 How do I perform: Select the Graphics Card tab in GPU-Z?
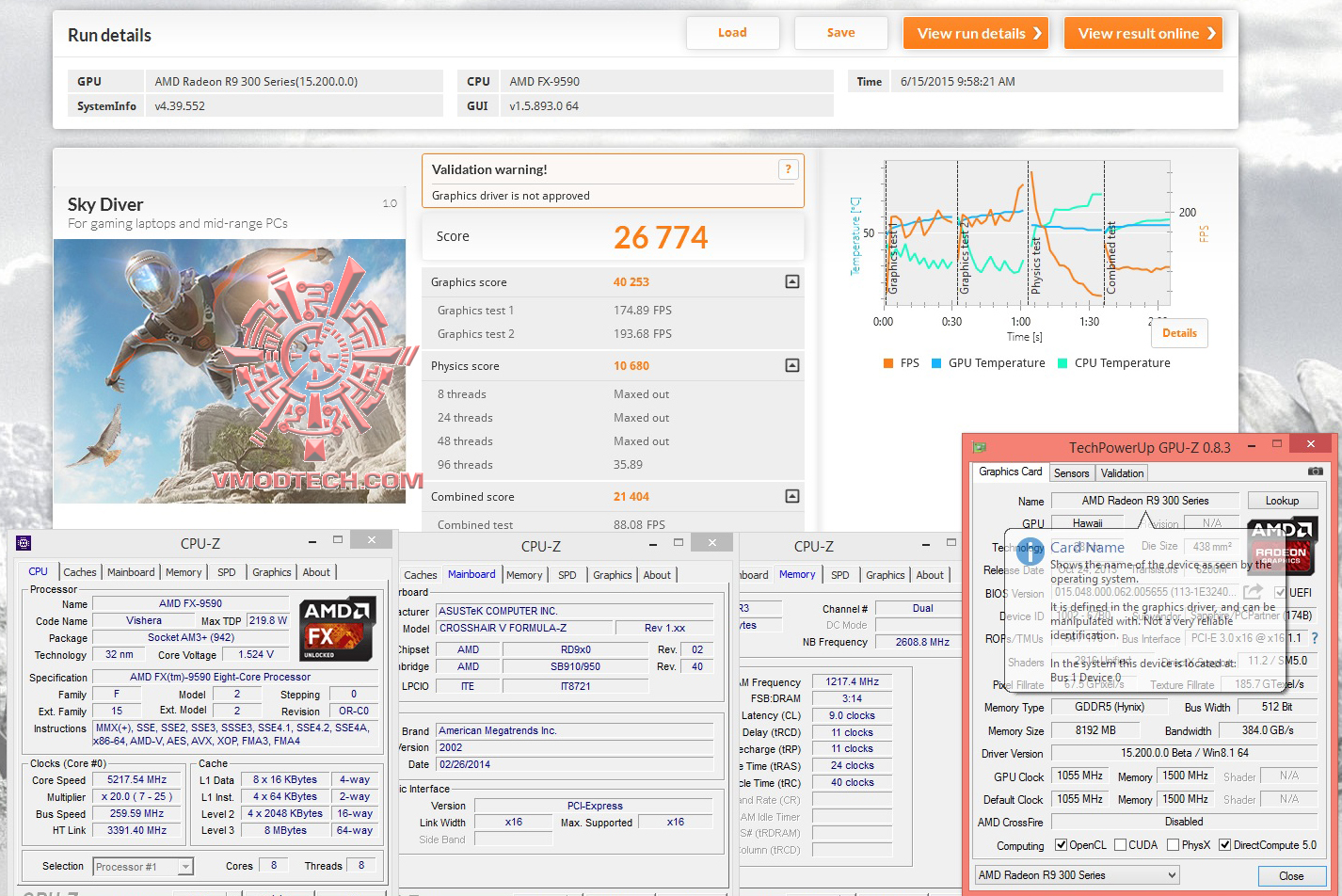[1010, 472]
